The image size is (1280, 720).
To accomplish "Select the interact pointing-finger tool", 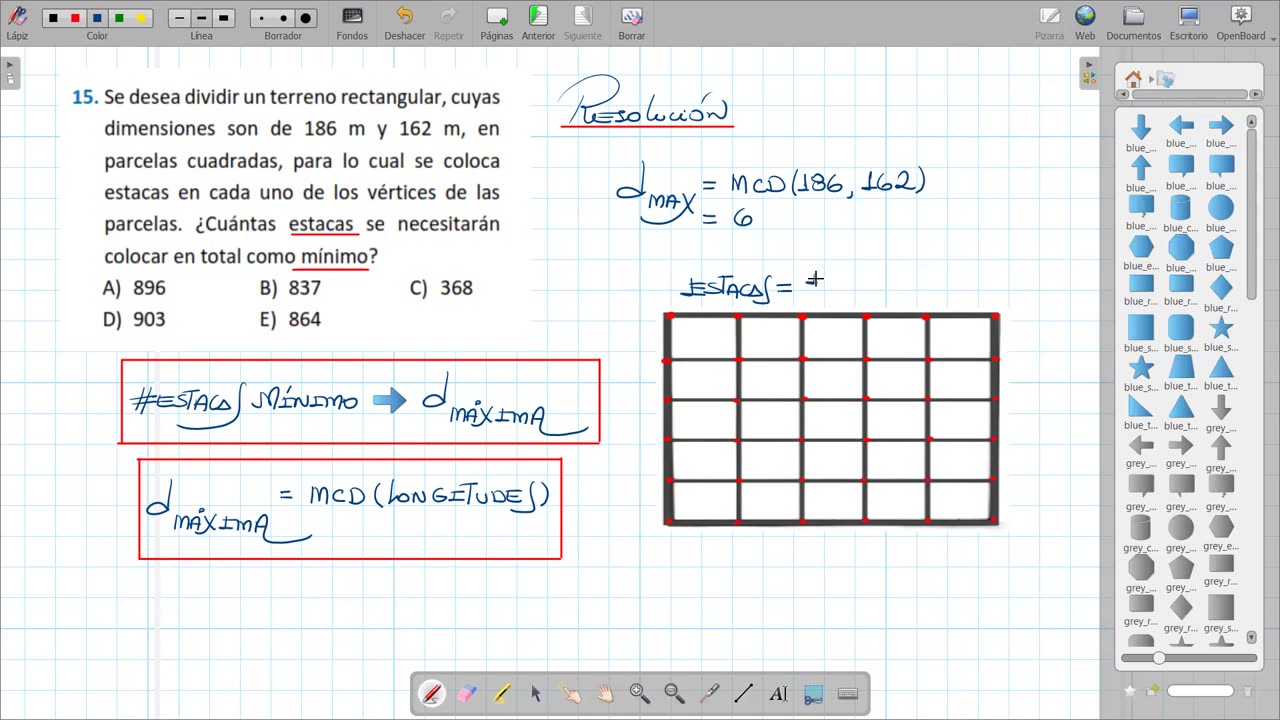I will point(571,693).
